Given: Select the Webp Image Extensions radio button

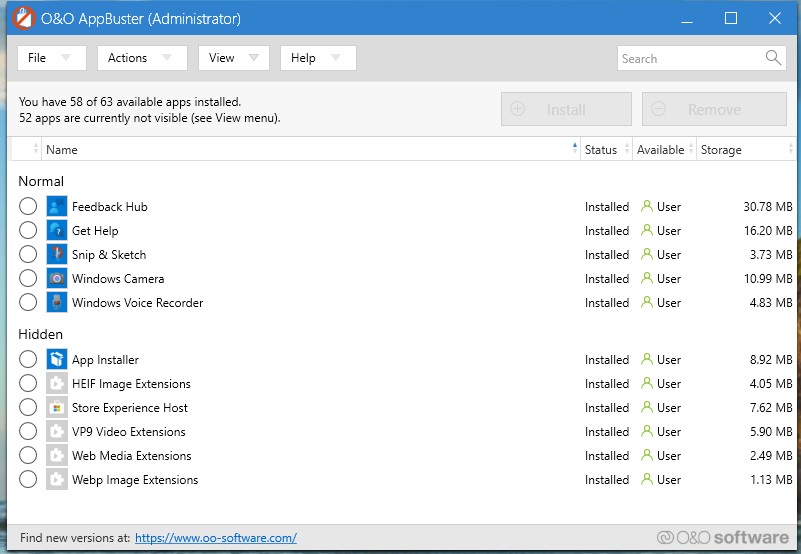Looking at the screenshot, I should click(x=28, y=480).
